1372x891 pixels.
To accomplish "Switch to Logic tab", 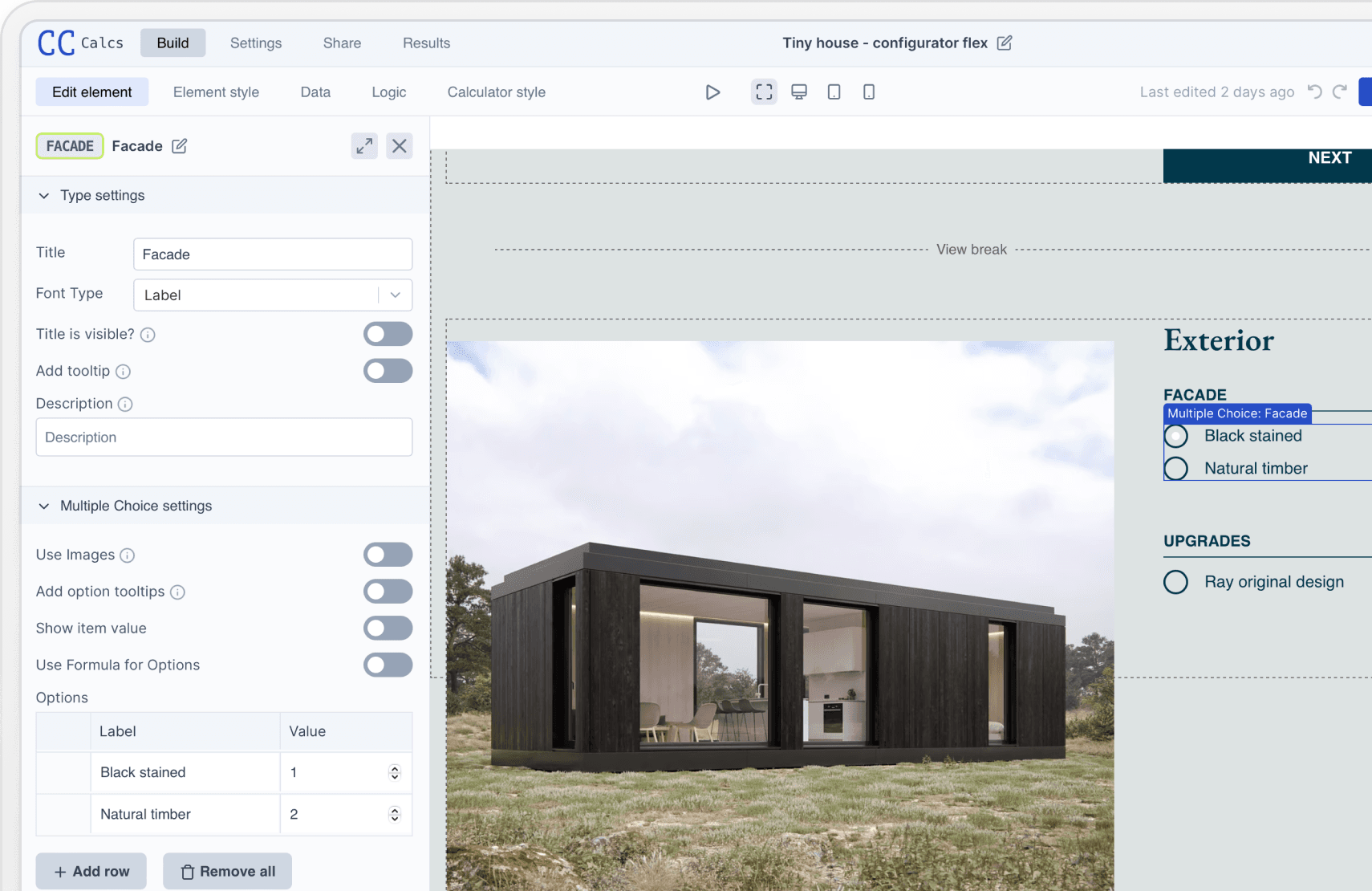I will [x=389, y=92].
